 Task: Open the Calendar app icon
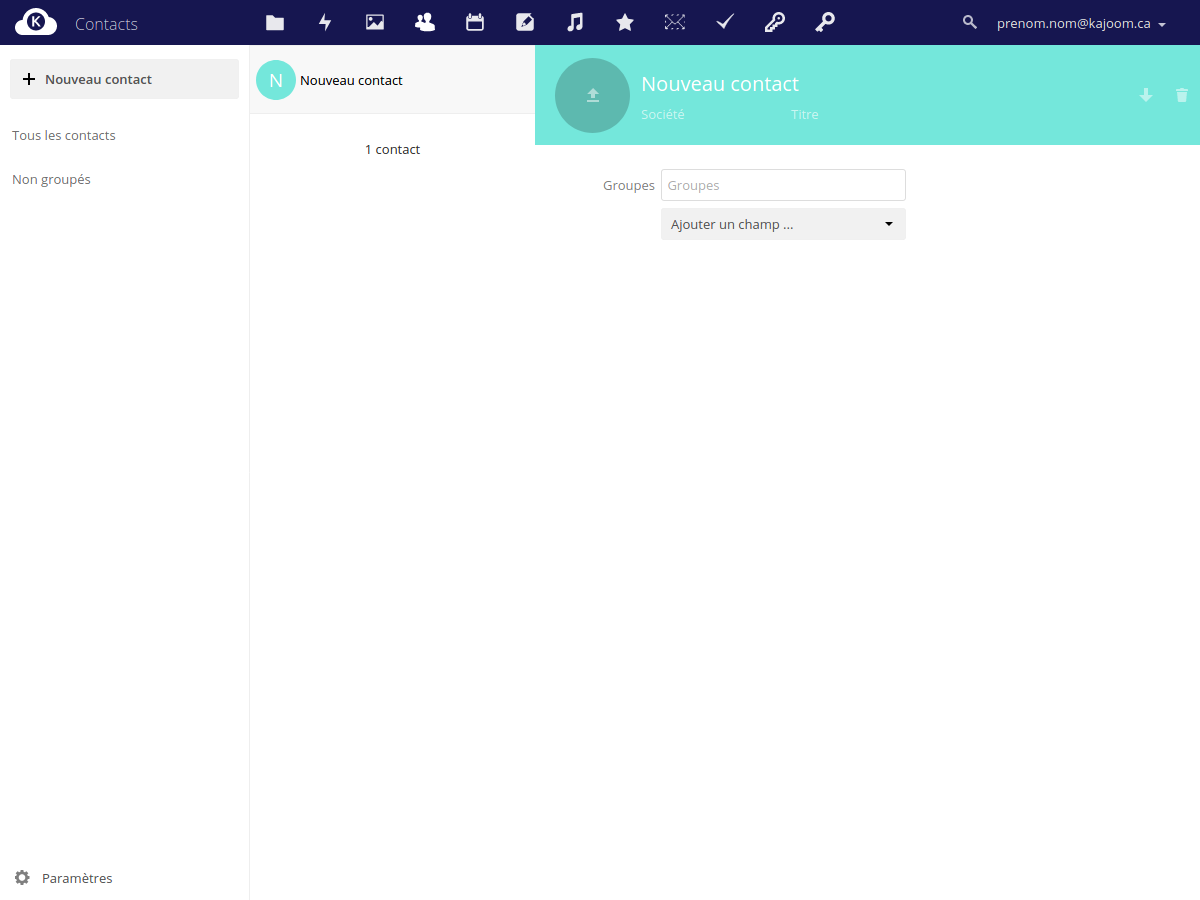pos(475,22)
